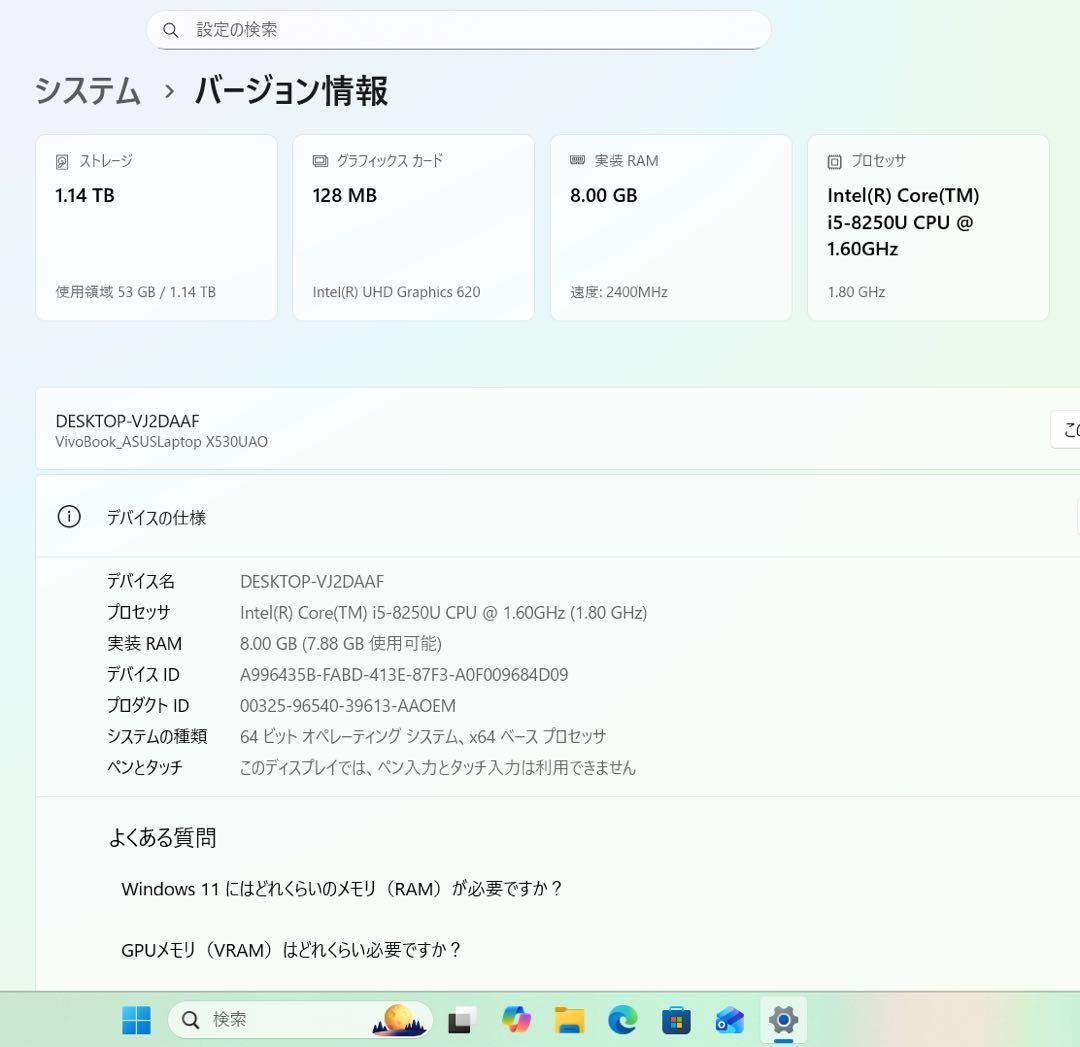This screenshot has width=1080, height=1047.
Task: Open Microsoft Edge from the taskbar
Action: point(622,1020)
